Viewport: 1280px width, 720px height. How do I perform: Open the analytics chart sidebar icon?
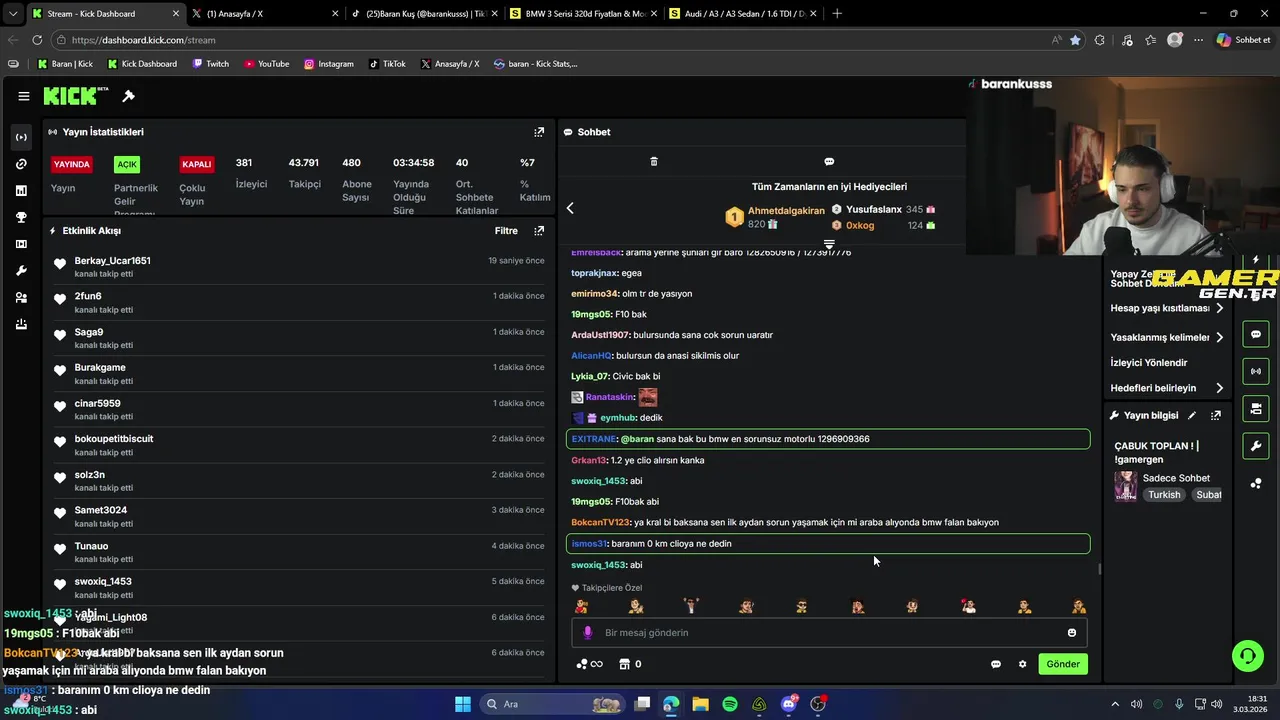pyautogui.click(x=22, y=190)
